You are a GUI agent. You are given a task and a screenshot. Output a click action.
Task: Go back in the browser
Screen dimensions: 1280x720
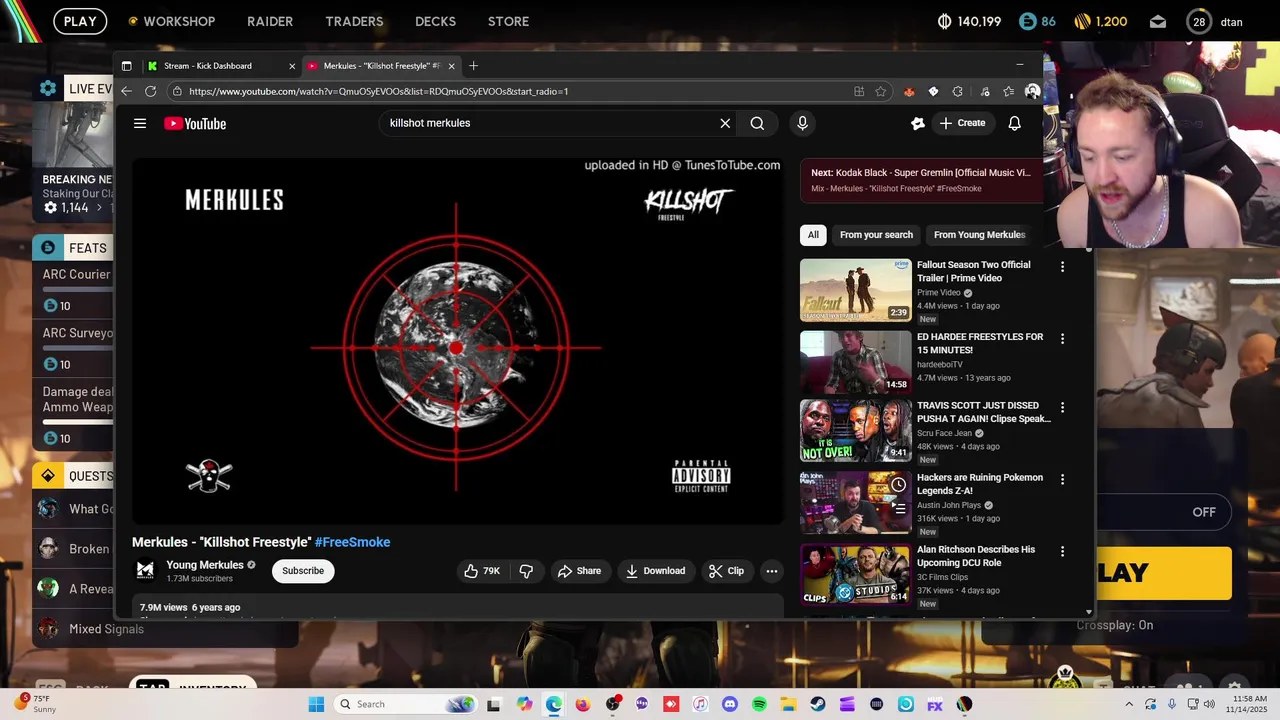126,91
